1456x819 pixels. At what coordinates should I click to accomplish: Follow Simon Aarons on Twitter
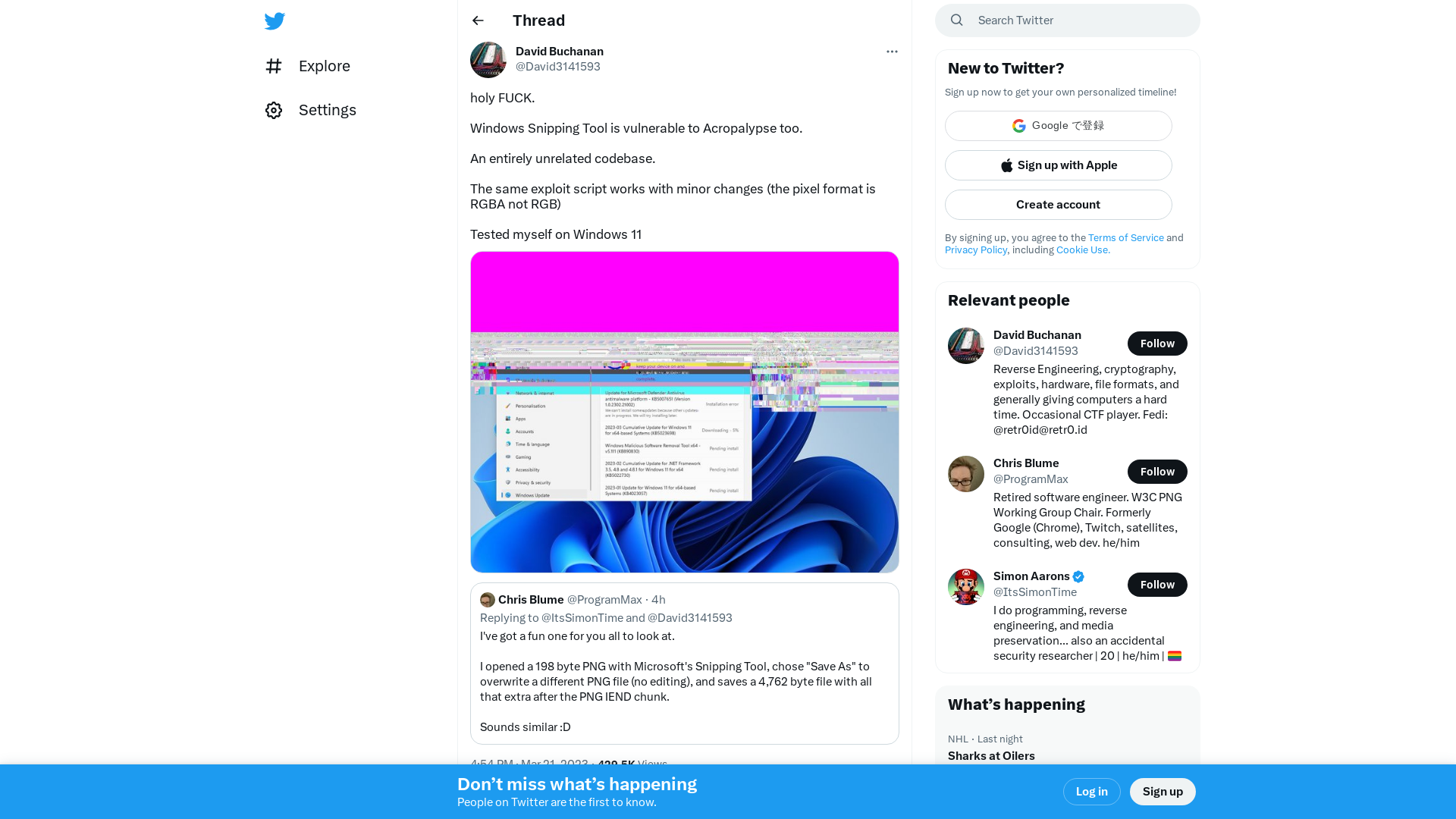1157,584
